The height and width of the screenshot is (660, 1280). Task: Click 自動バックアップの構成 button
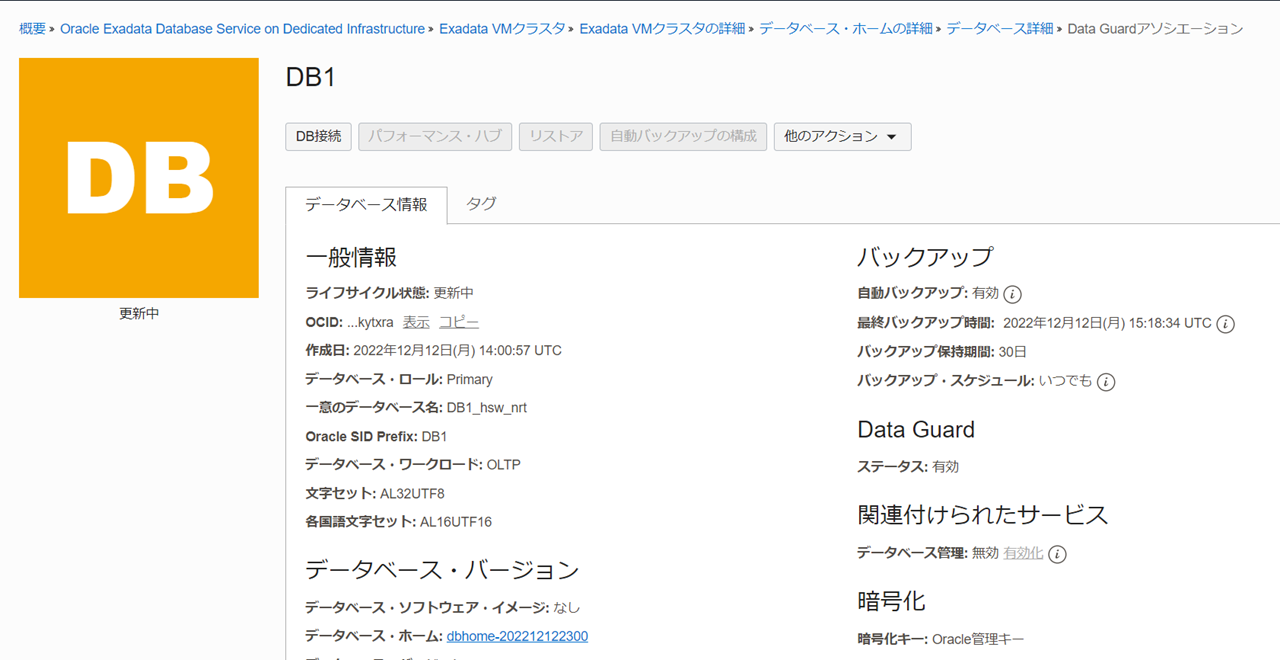click(683, 136)
